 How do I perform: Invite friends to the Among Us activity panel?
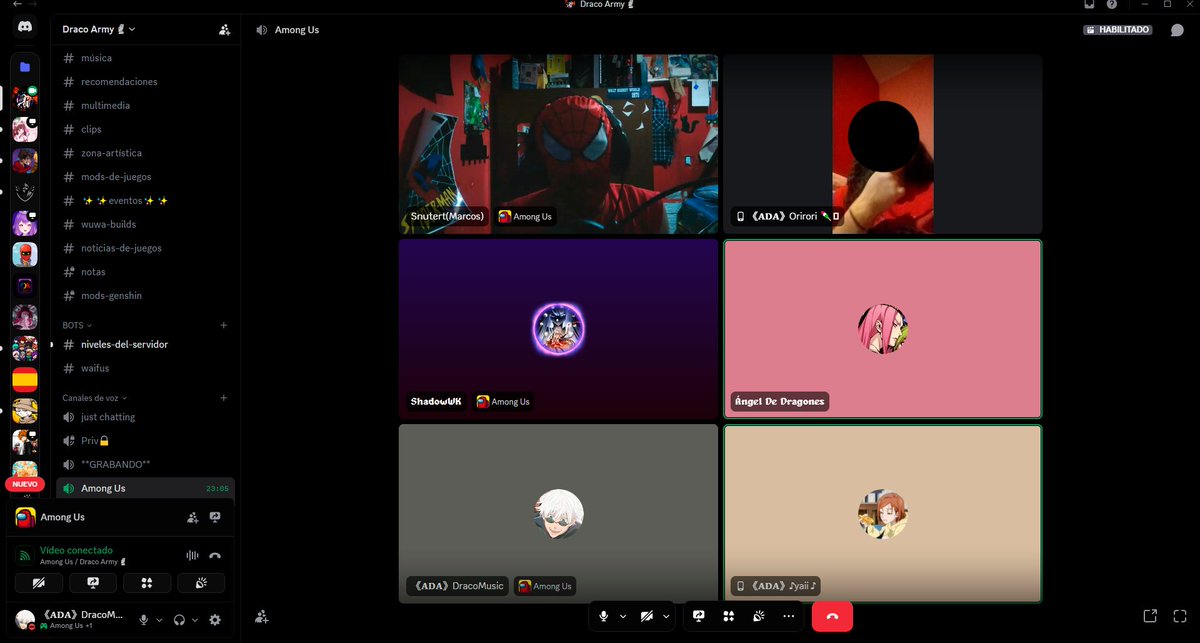(193, 517)
